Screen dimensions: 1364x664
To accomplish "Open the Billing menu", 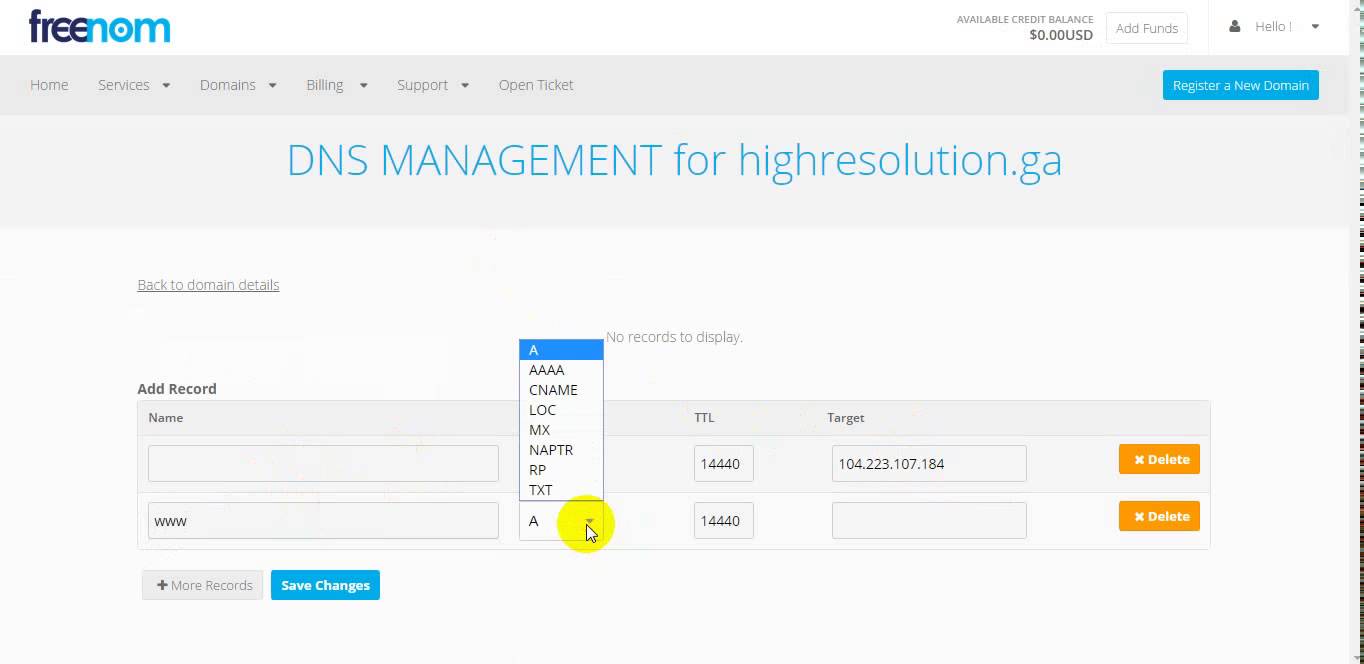I will click(x=337, y=85).
